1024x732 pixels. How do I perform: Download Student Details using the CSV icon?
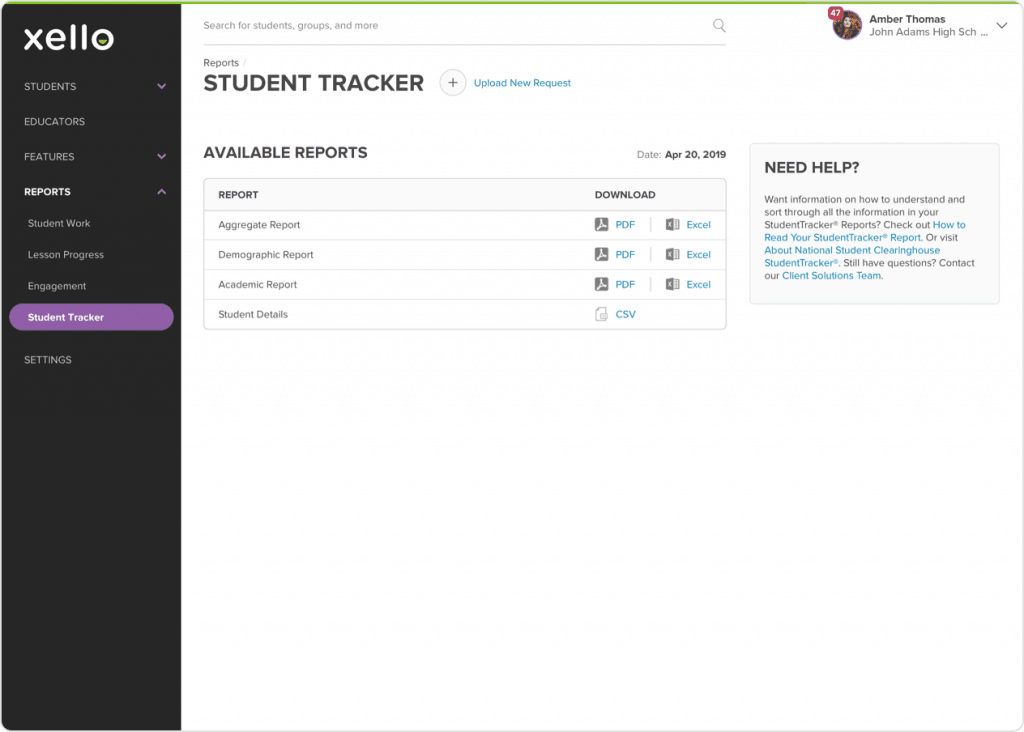coord(601,314)
